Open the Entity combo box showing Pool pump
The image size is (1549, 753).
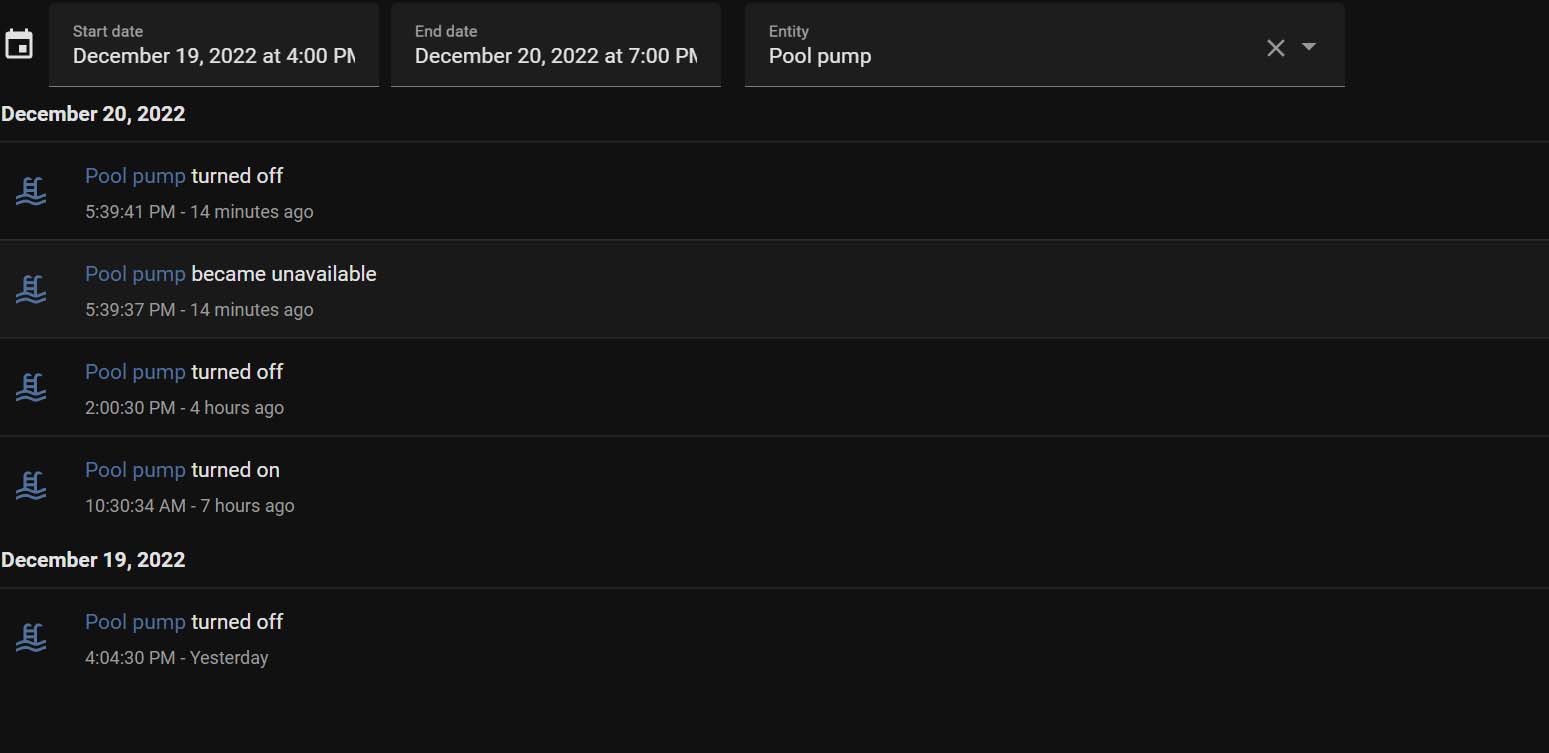point(1045,45)
